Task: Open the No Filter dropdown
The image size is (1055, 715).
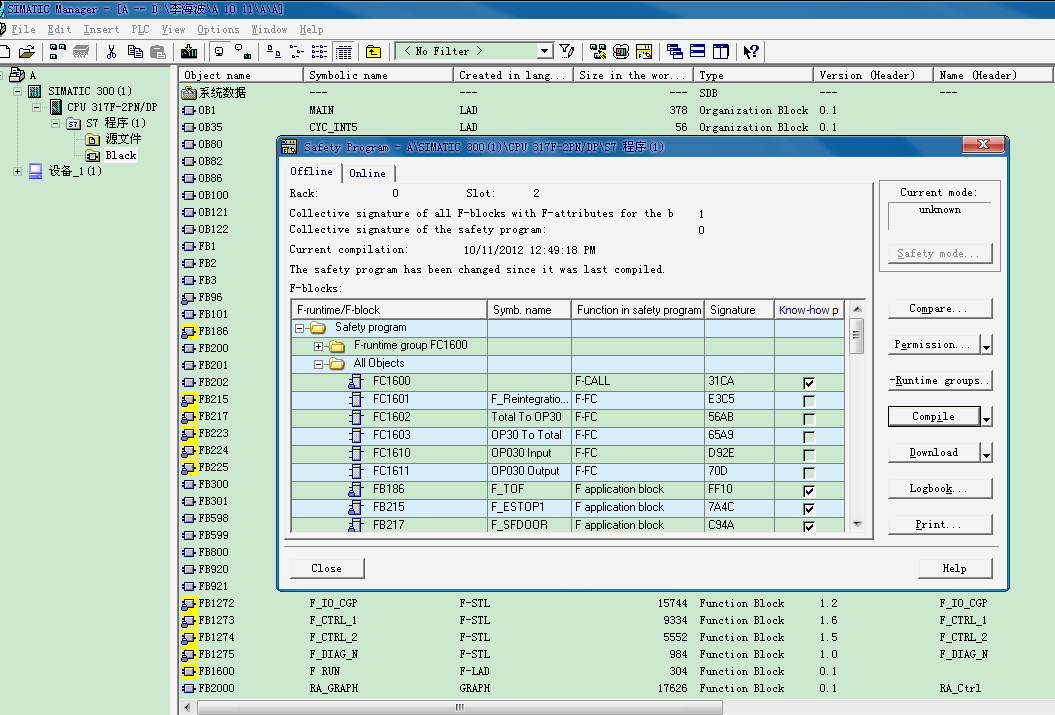Action: [x=545, y=51]
